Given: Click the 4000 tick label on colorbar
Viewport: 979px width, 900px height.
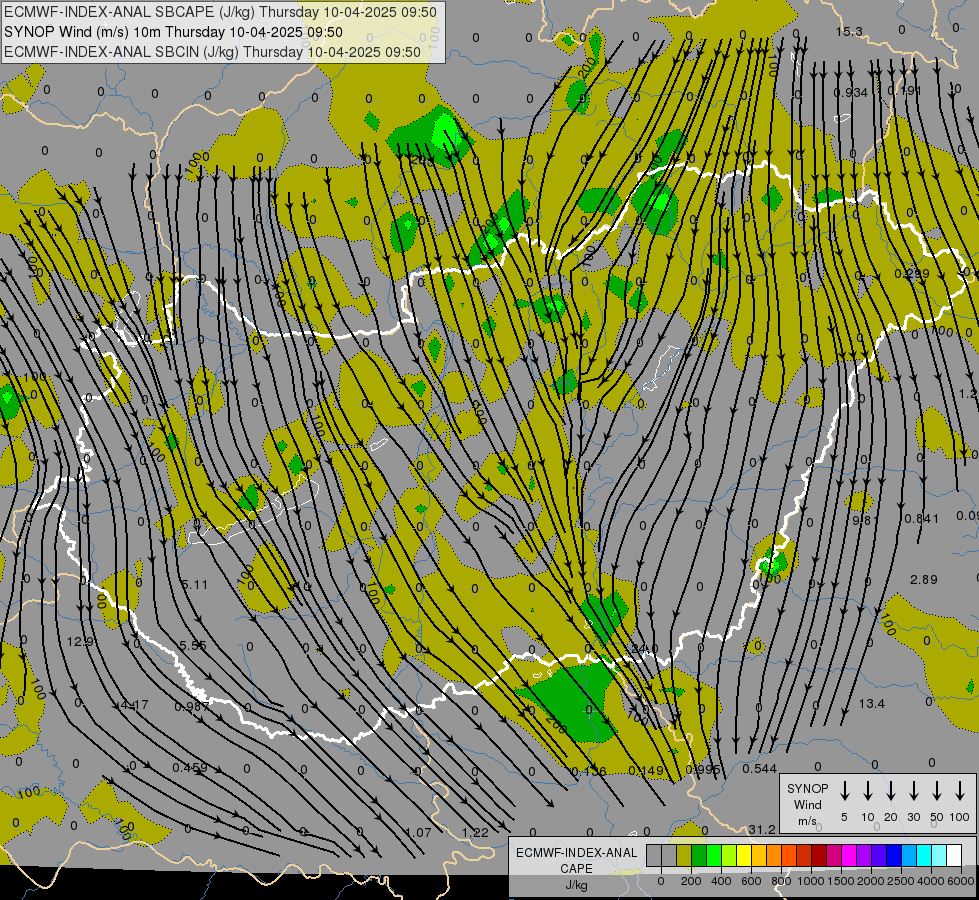Looking at the screenshot, I should click(931, 881).
